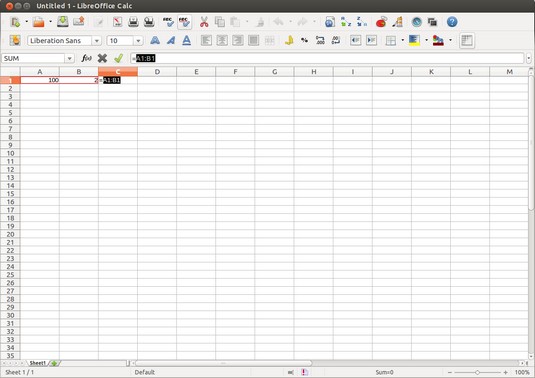Open the Function Wizard f(x)
The height and width of the screenshot is (378, 535).
[x=86, y=59]
